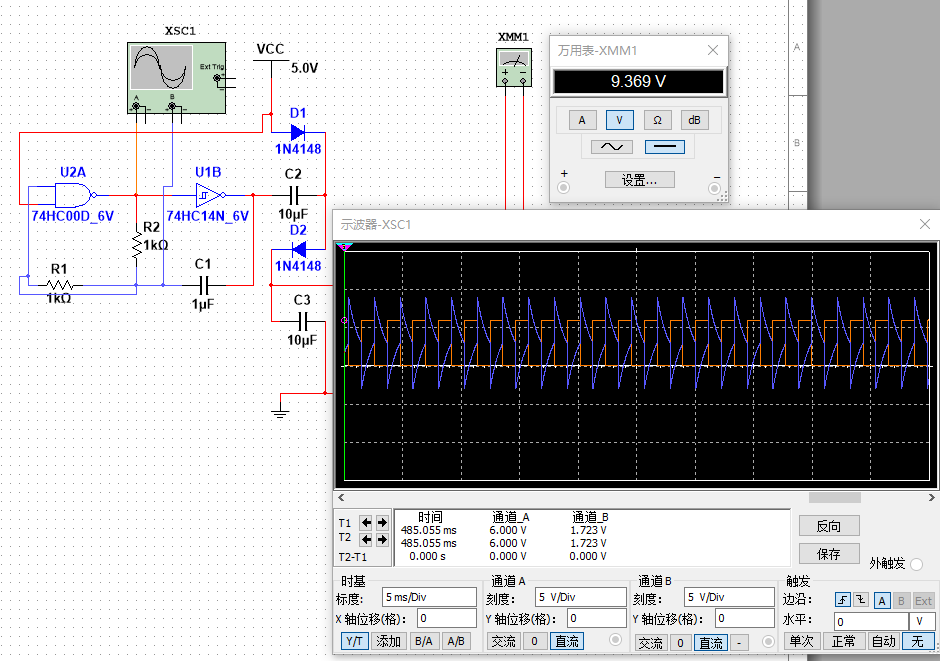Set trigger mode to 无 (None)
Viewport: 940px width, 661px height.
coord(918,641)
